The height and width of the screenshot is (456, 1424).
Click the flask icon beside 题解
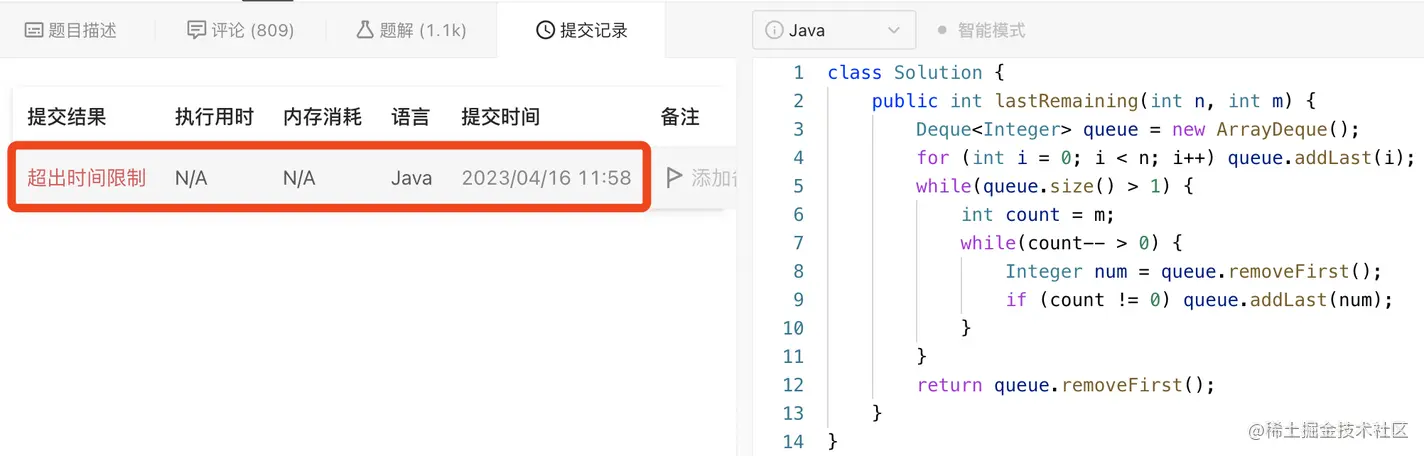pyautogui.click(x=365, y=30)
